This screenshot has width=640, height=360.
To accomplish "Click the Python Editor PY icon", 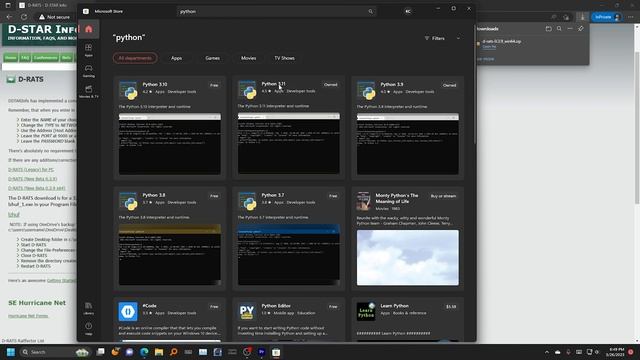I will (247, 311).
